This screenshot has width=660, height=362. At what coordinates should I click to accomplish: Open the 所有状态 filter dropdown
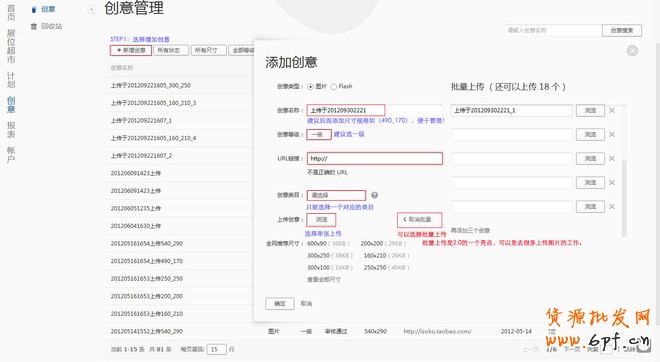tap(171, 51)
